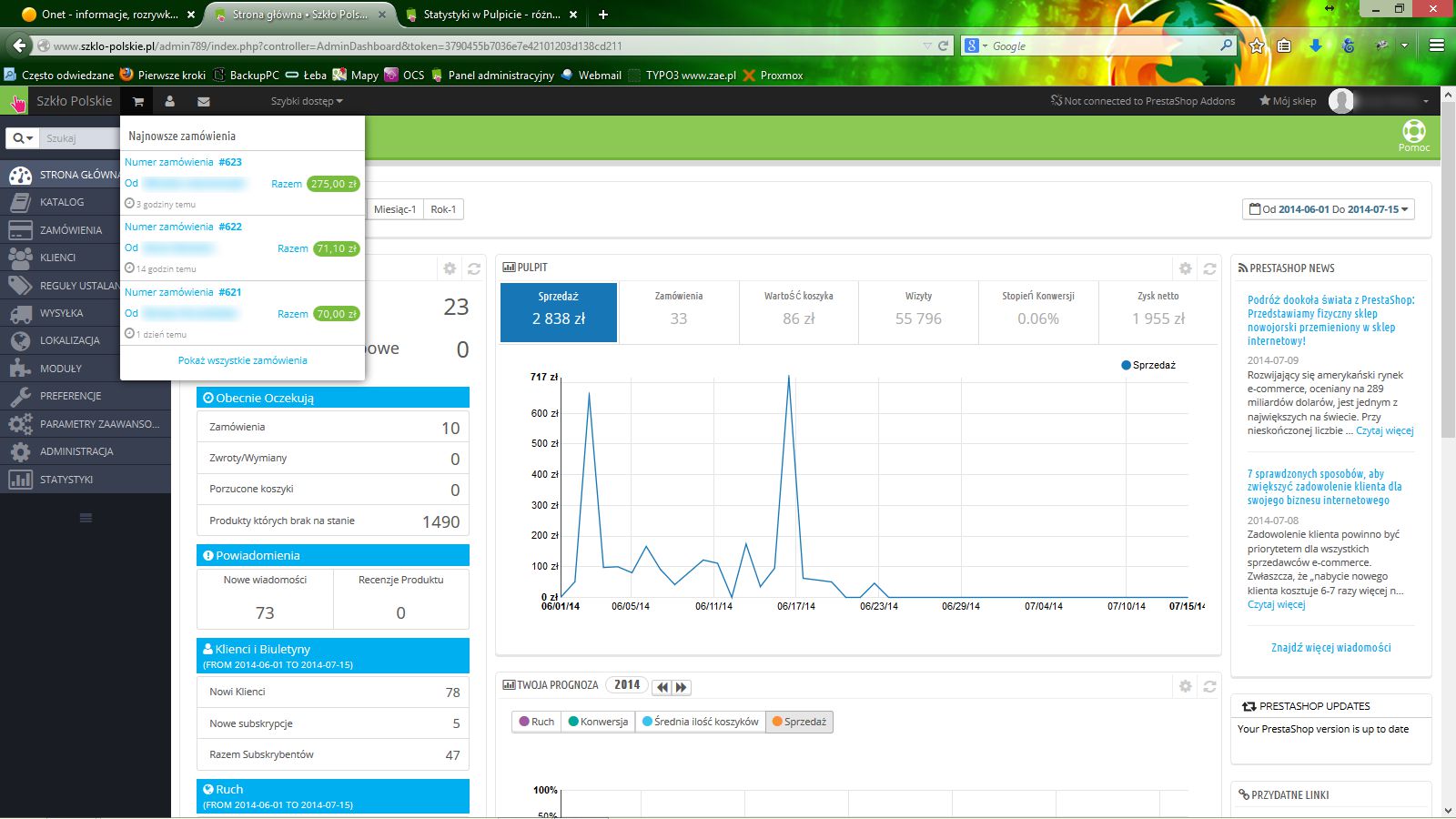Click the Miesiąc-1 period button
Screen dimensions: 1456x819
click(395, 209)
